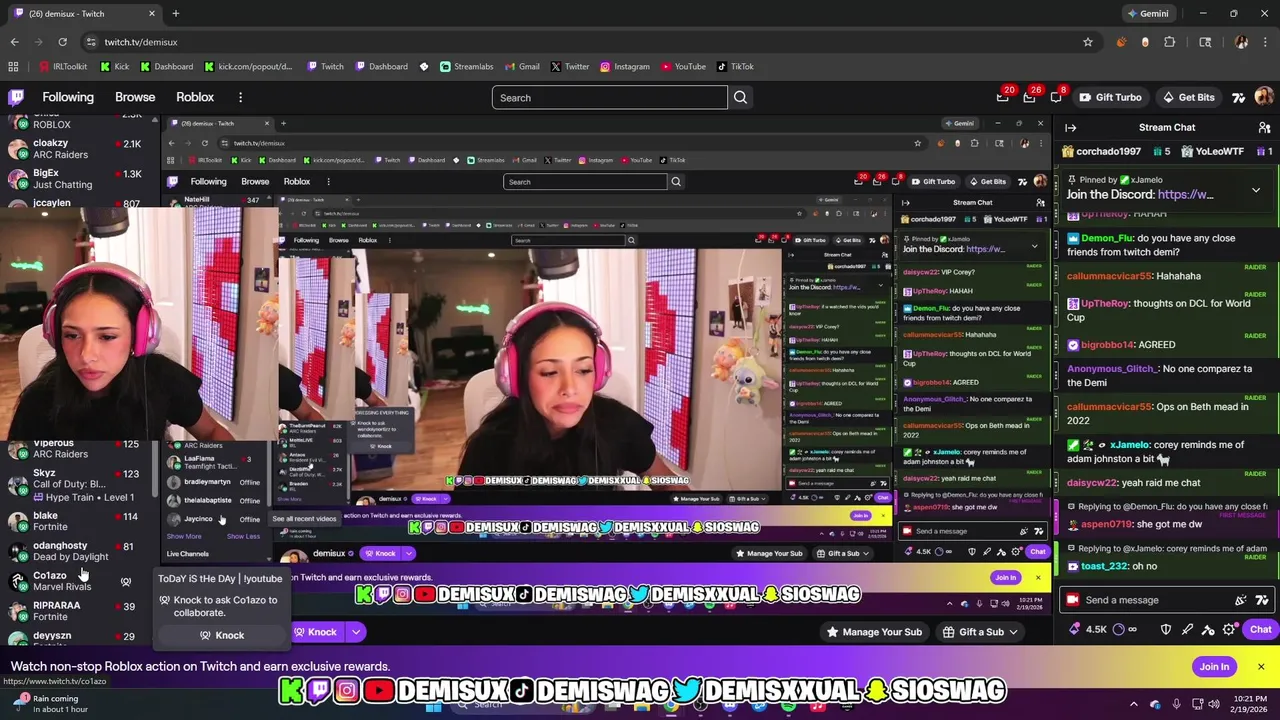The image size is (1280, 720).
Task: Bookmark this page with star icon
Action: tap(1088, 42)
